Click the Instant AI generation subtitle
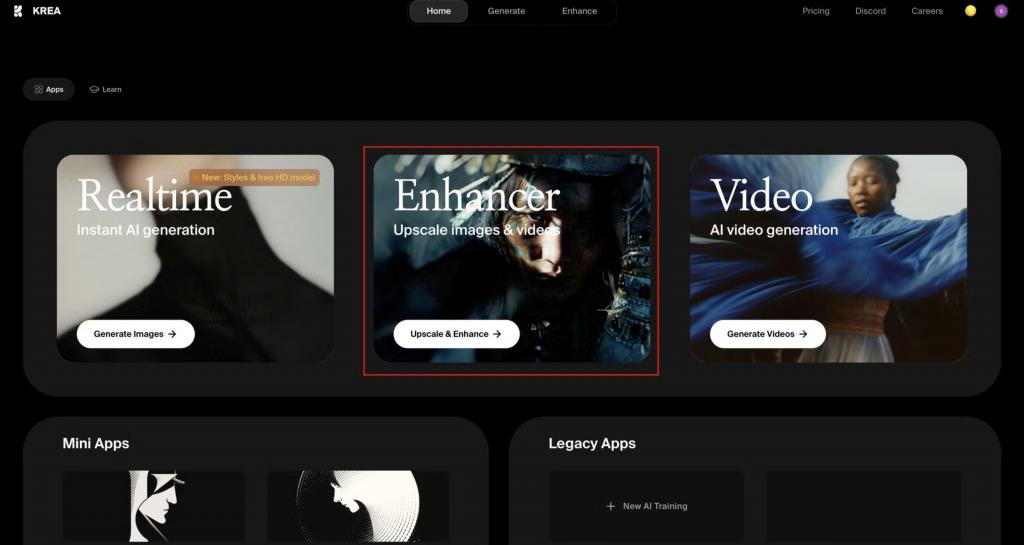Screen dimensions: 1024x545 click(x=146, y=230)
